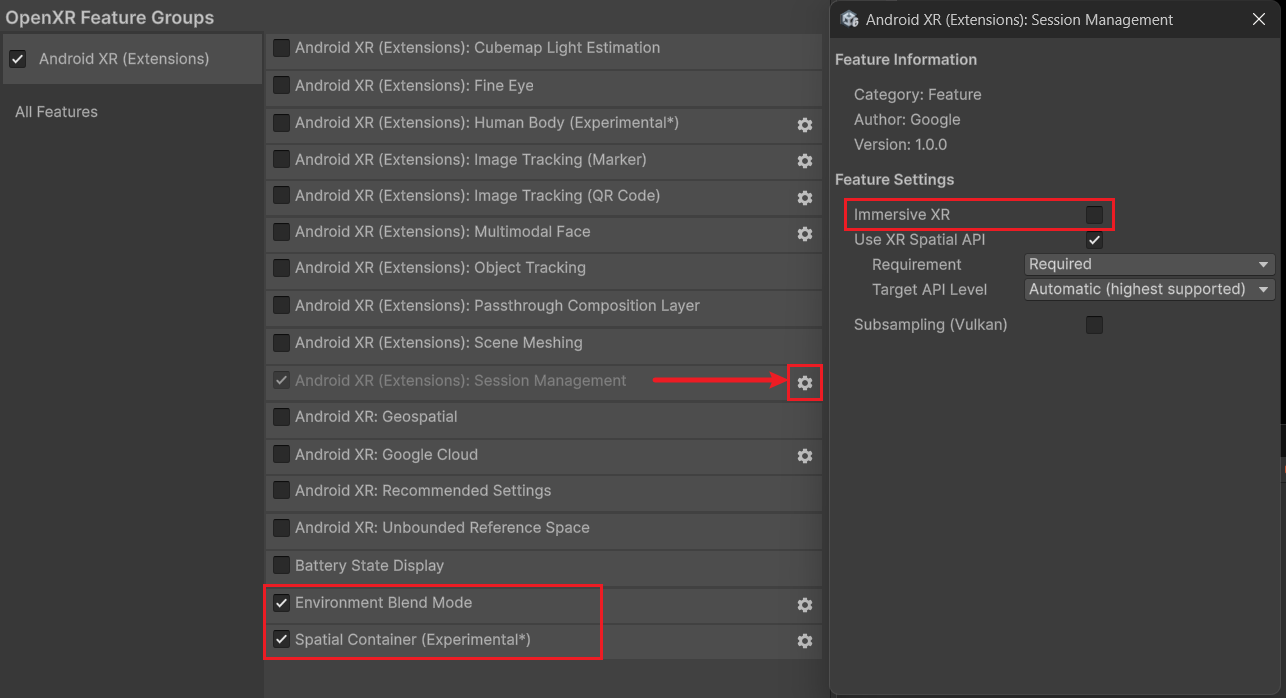1286x698 pixels.
Task: Uncheck Environment Blend Mode checkbox
Action: point(281,603)
